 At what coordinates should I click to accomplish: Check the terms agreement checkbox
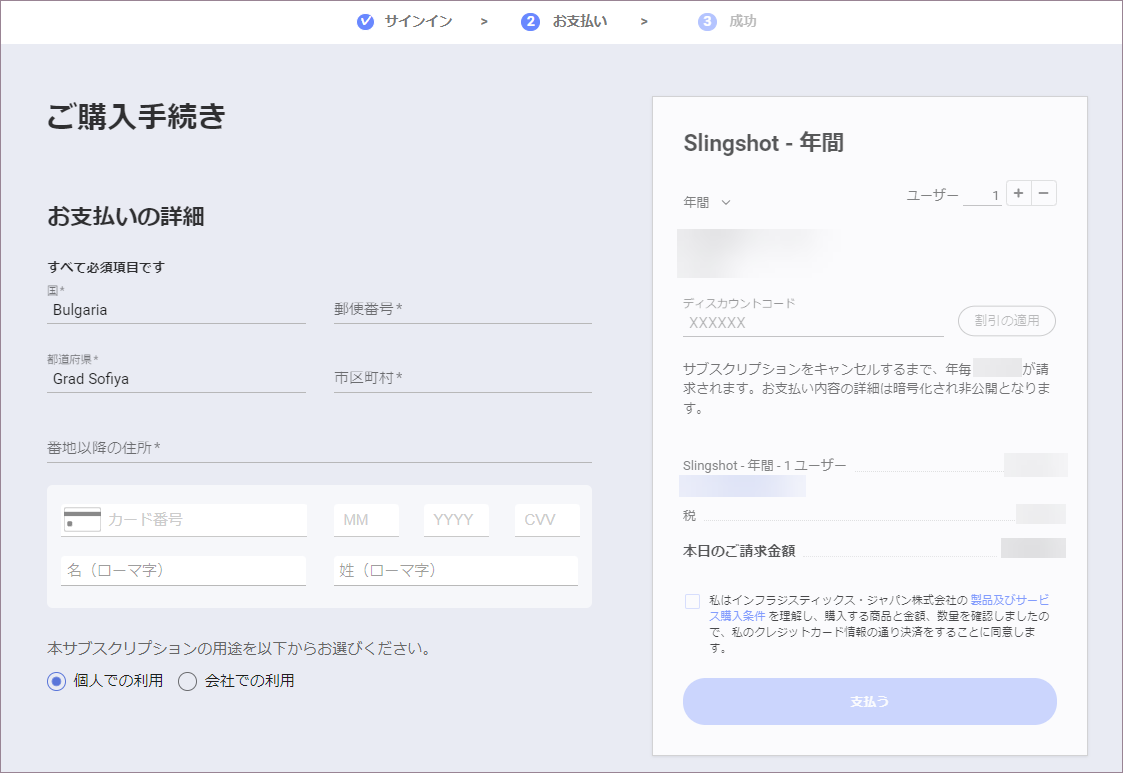692,601
